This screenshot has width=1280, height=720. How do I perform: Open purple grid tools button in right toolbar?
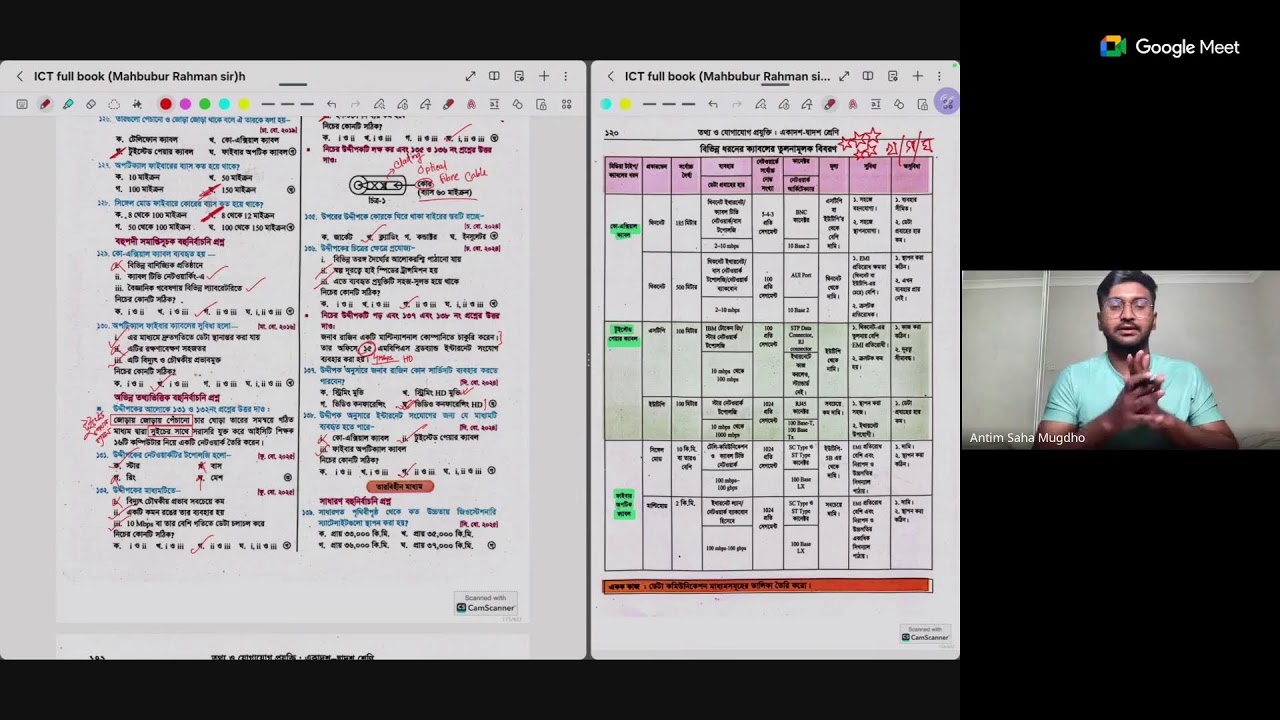[x=946, y=103]
